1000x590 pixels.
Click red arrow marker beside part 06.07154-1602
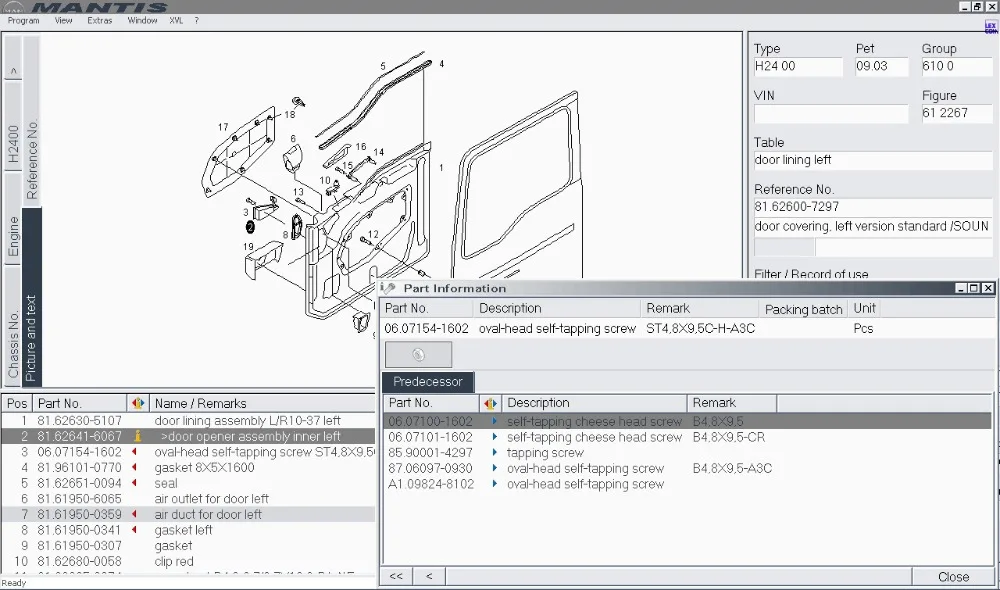pos(136,452)
